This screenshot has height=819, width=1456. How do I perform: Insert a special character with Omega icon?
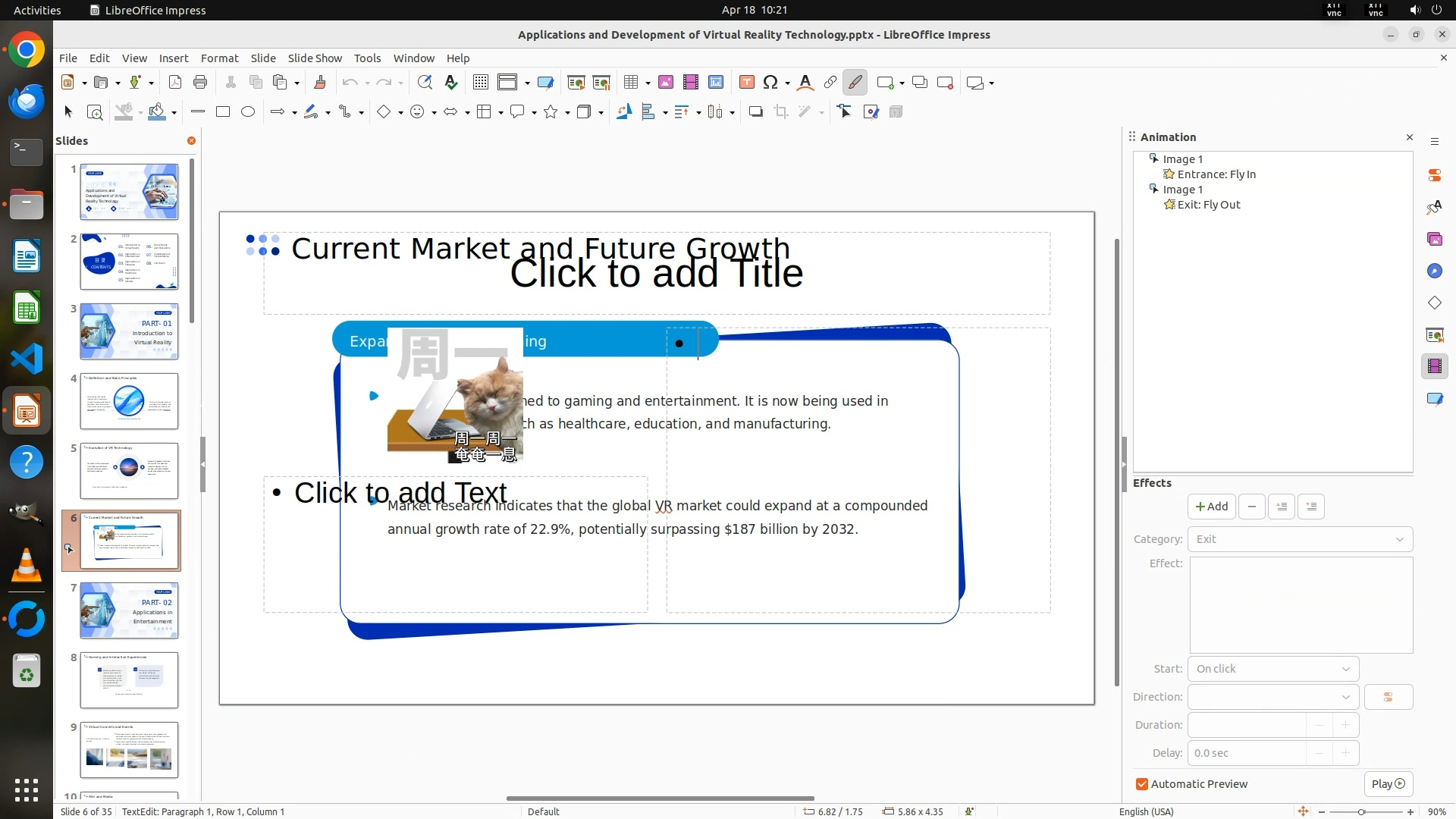pyautogui.click(x=770, y=83)
